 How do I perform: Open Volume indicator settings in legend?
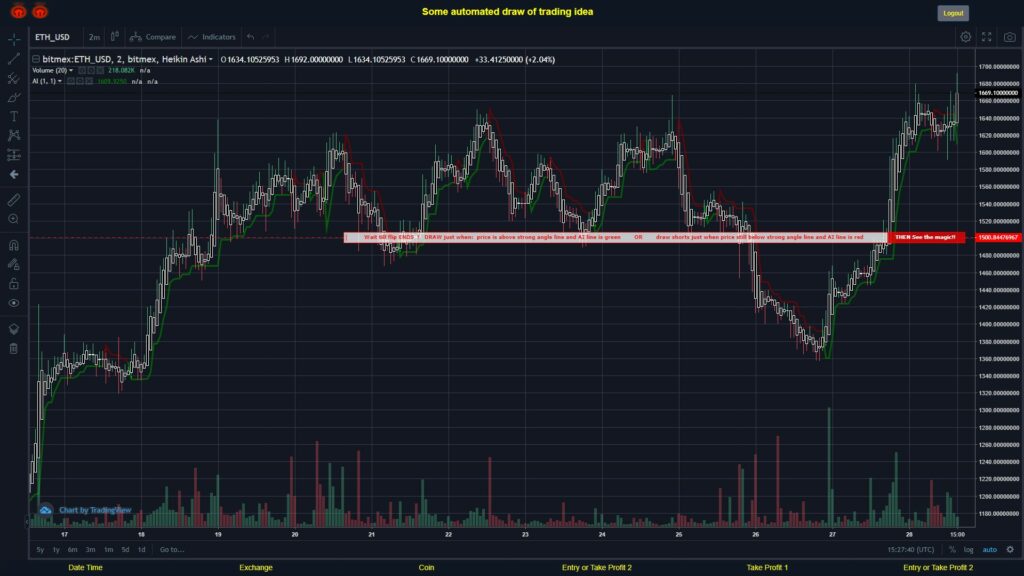91,71
